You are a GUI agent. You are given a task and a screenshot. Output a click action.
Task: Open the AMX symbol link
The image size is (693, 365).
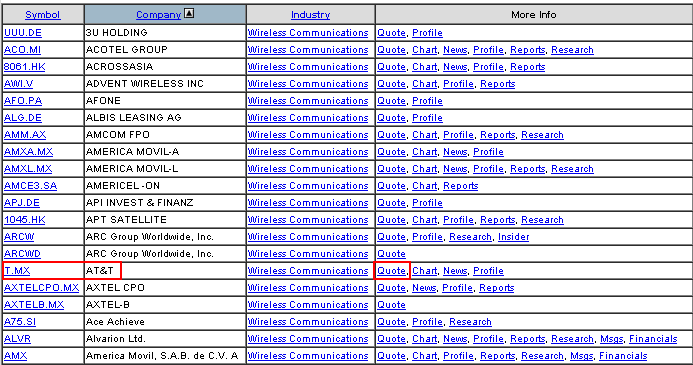(15, 356)
